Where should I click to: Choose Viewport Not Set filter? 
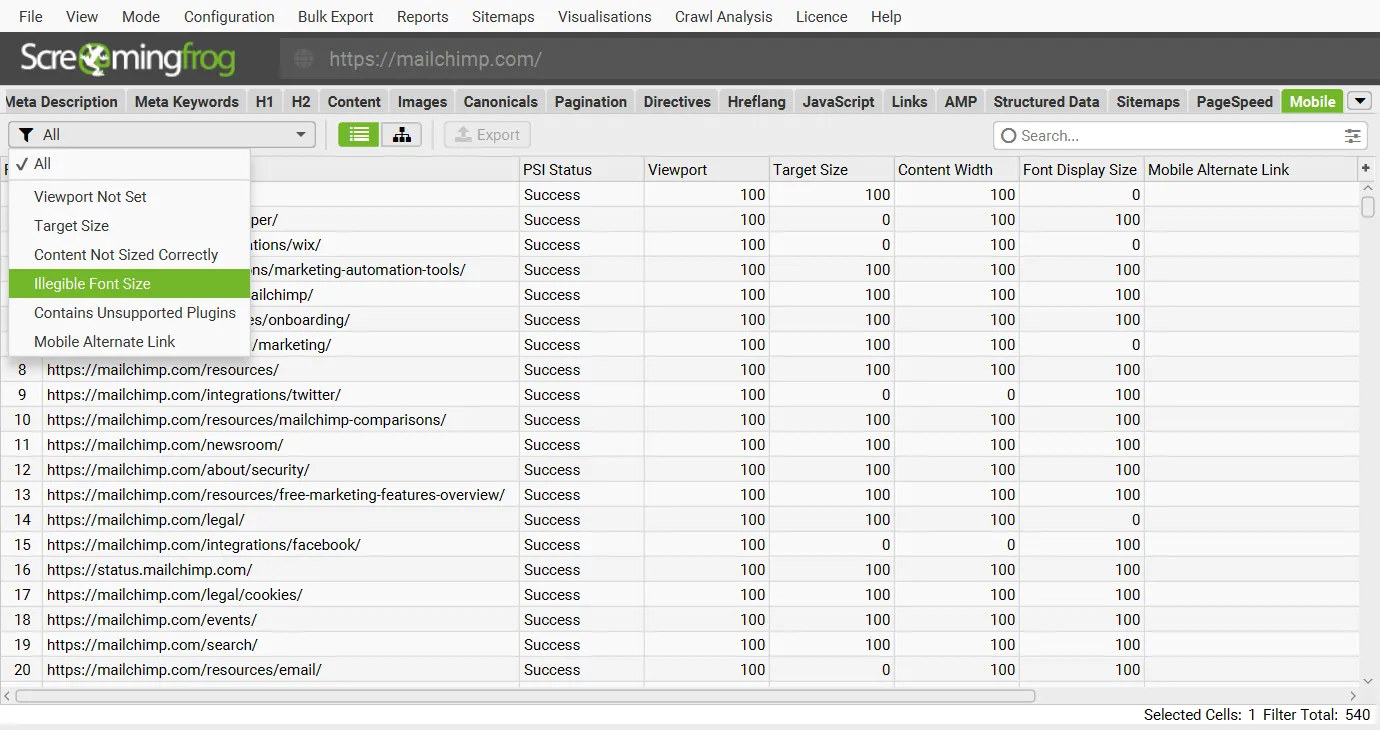click(x=90, y=197)
